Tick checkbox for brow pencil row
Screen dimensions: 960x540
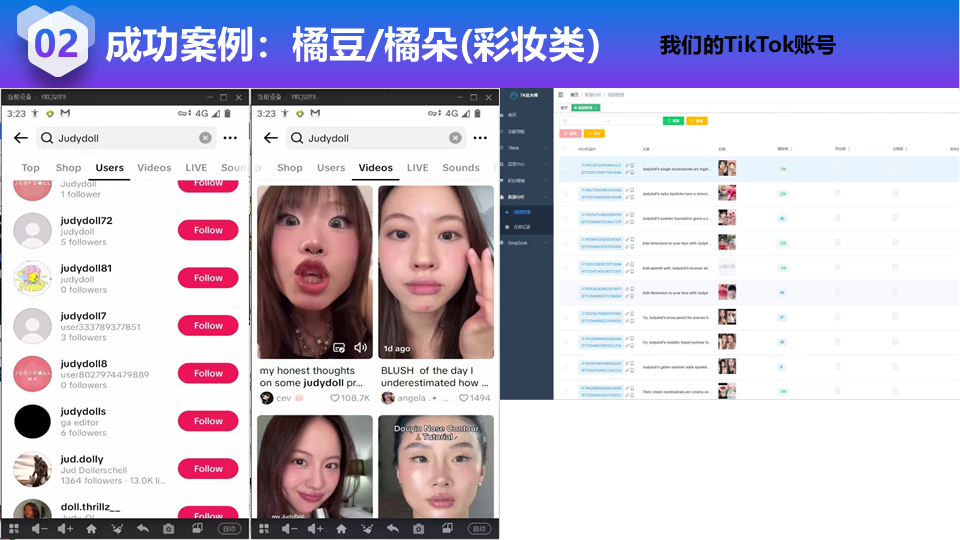point(564,317)
